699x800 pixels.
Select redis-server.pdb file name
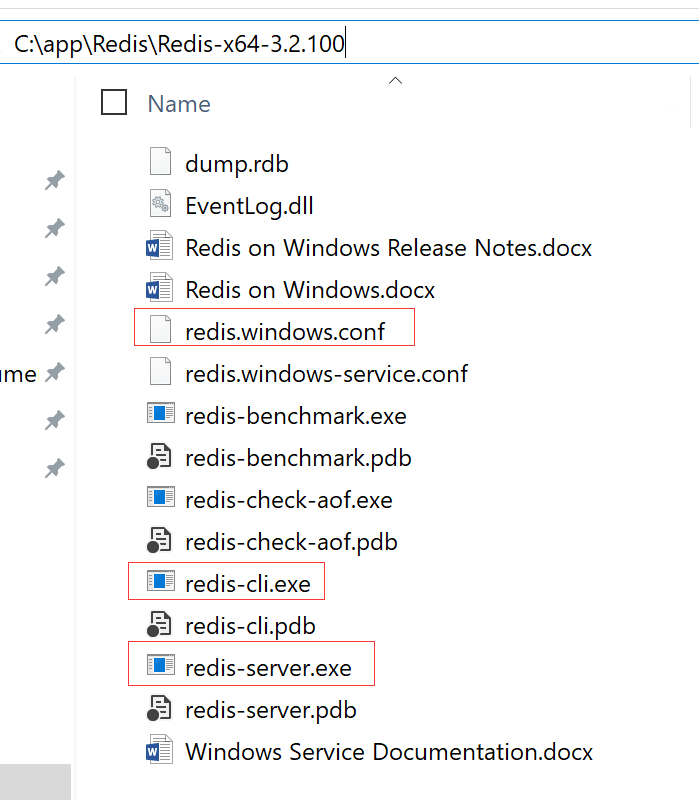pos(271,710)
